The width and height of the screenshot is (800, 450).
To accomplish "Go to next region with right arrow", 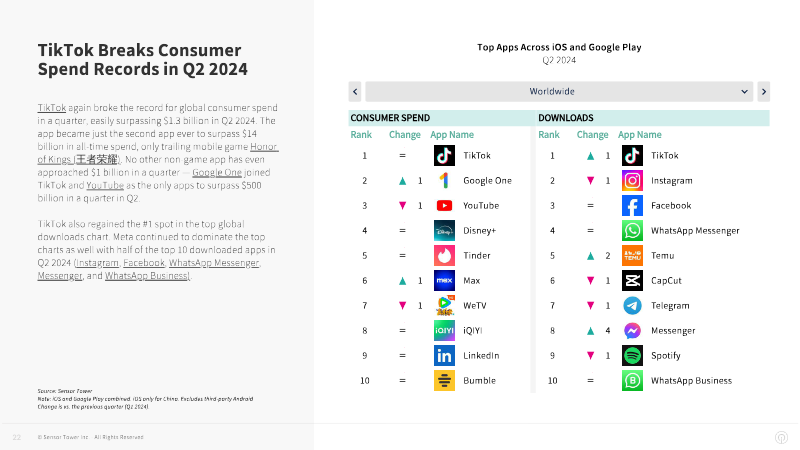I will pos(764,92).
